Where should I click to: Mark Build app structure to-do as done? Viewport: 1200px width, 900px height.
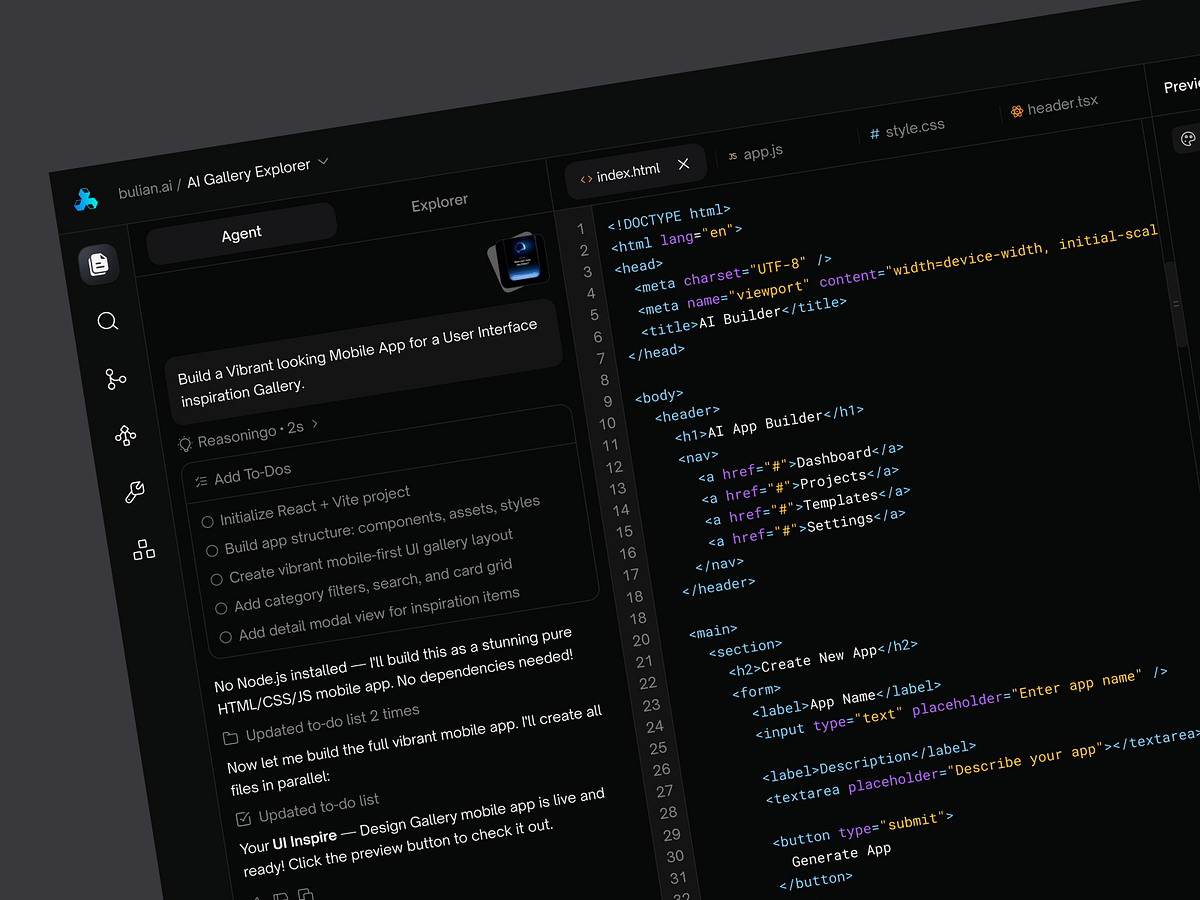pos(212,550)
